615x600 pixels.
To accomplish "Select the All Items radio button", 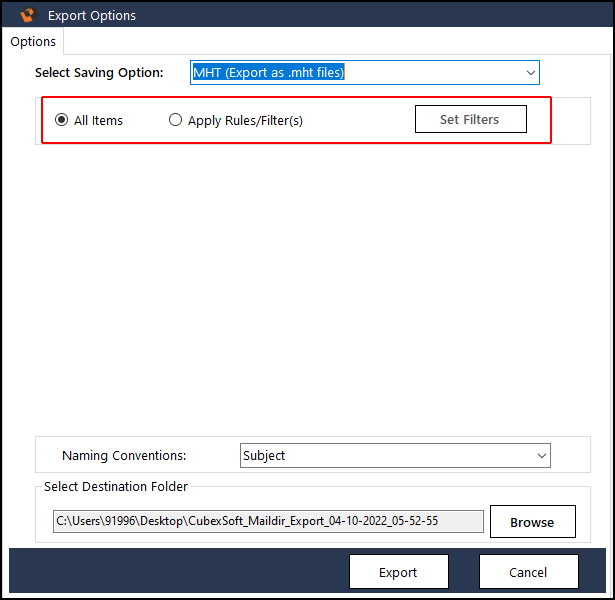I will [x=62, y=120].
